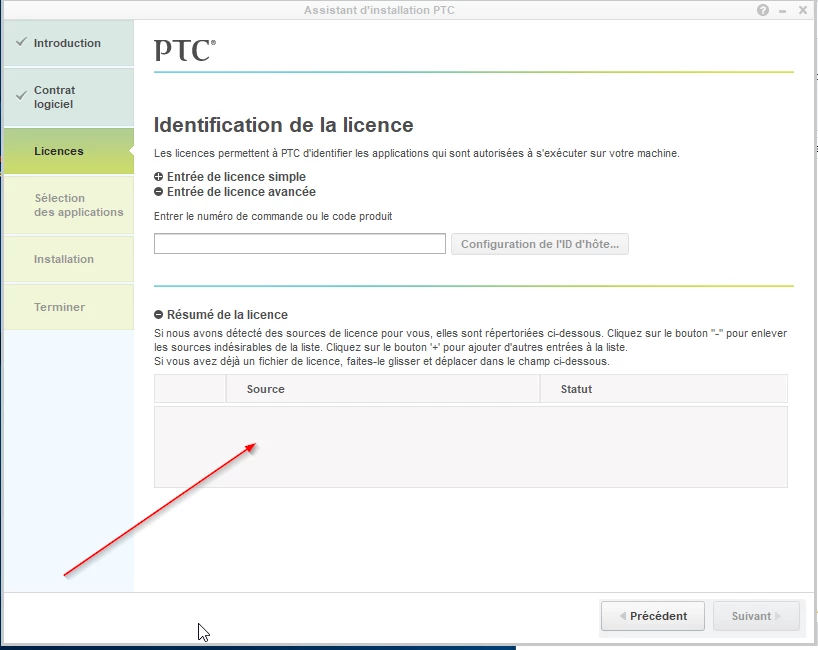
Task: Collapse Résumé de la licence section
Action: [159, 315]
